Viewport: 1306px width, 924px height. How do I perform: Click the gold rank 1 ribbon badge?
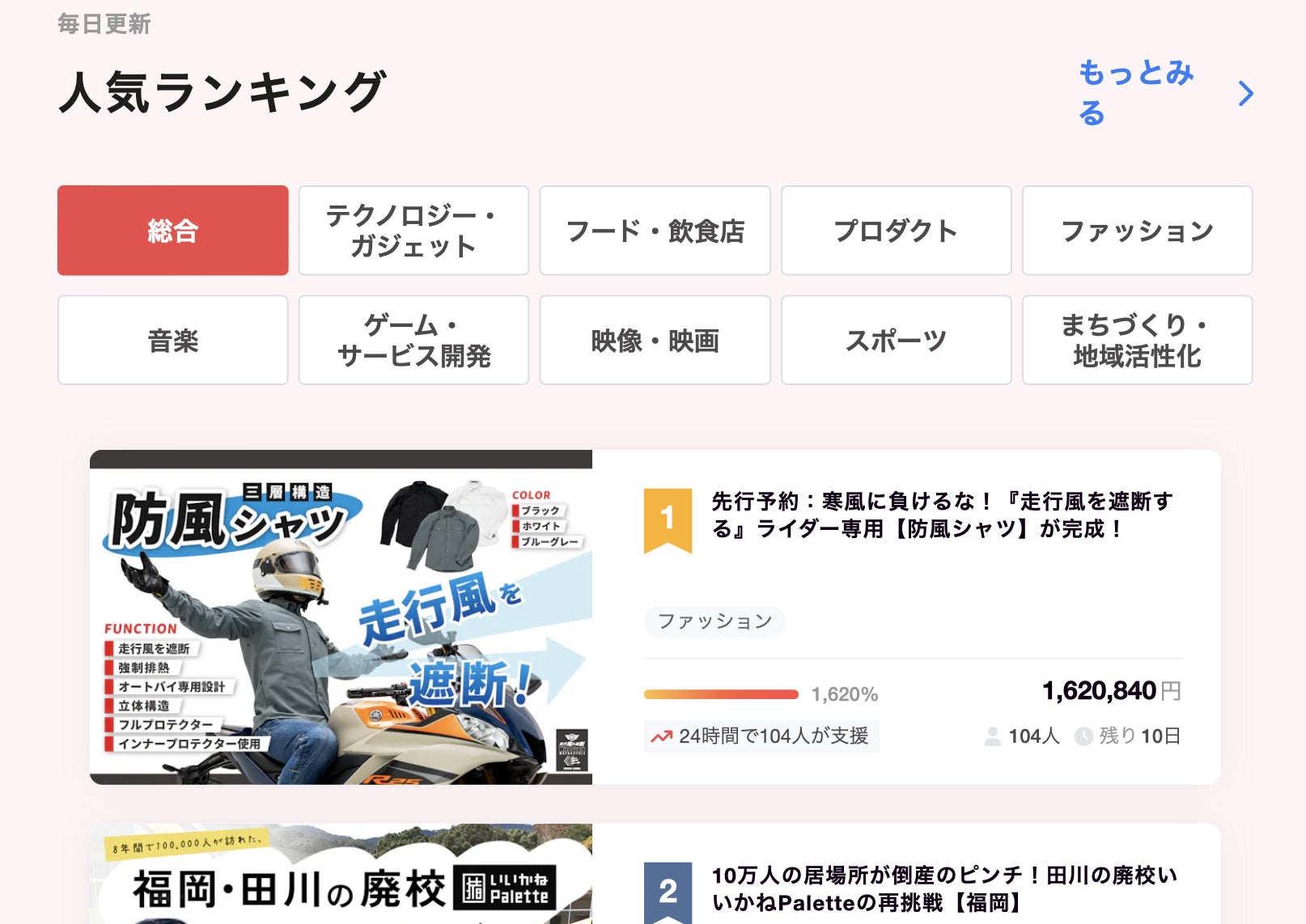(668, 520)
